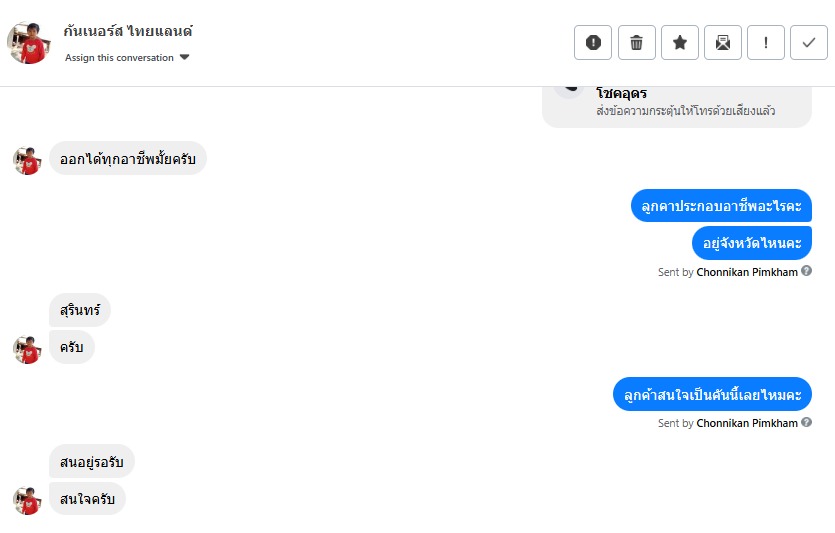
Task: Select the message bubble สนใจครับ
Action: [87, 499]
